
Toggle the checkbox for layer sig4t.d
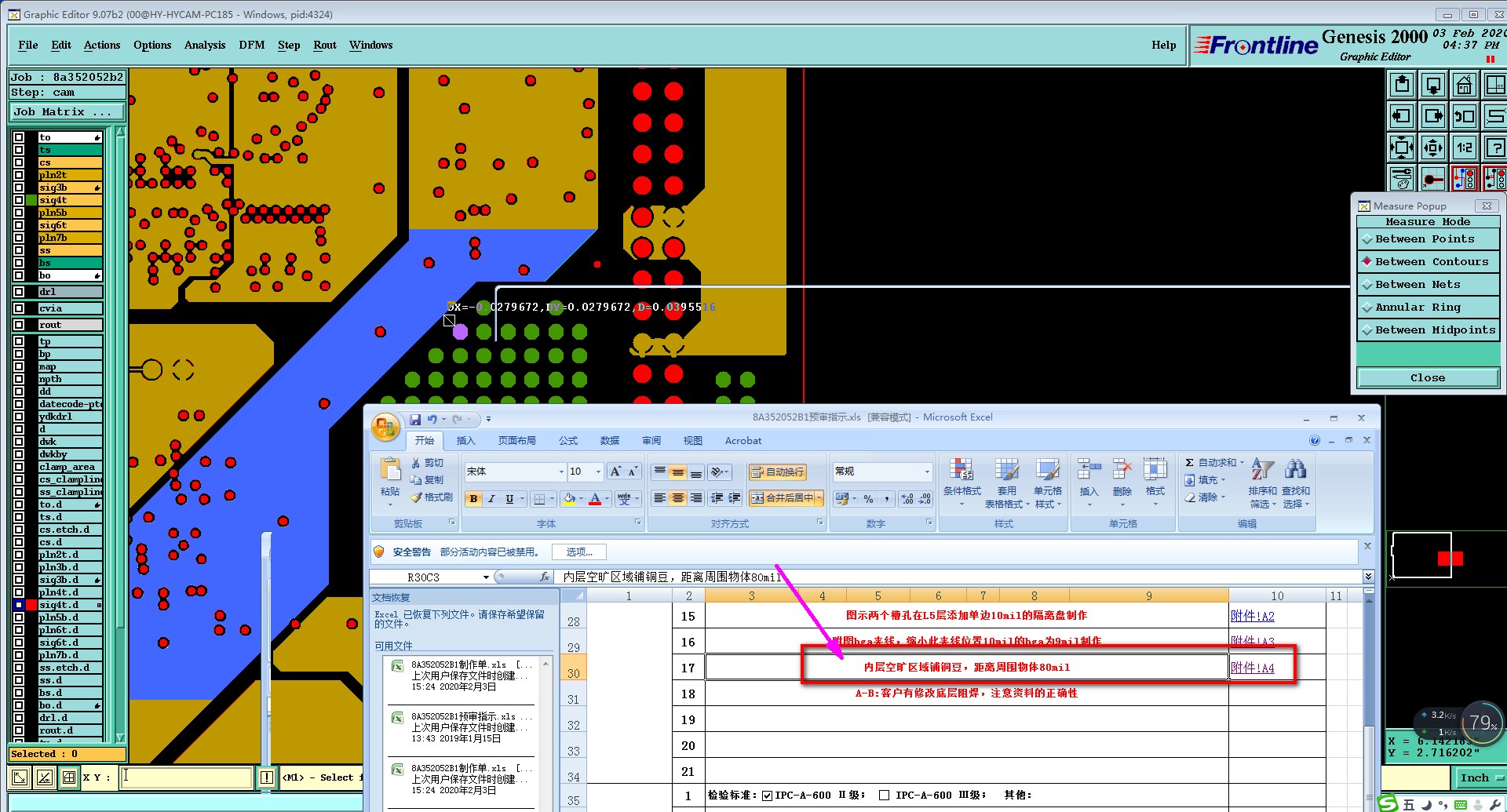(19, 605)
